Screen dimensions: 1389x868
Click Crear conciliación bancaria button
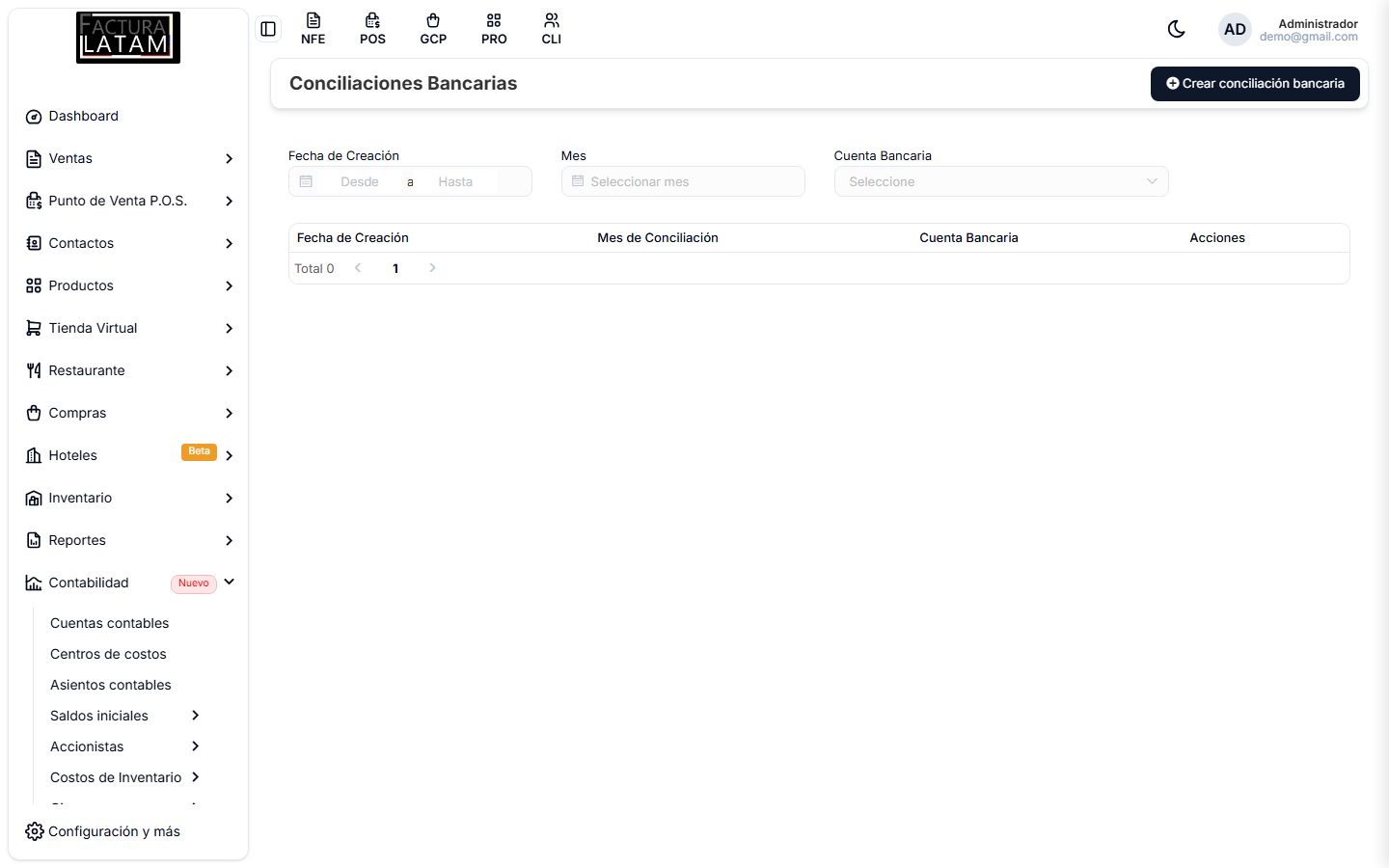pyautogui.click(x=1255, y=84)
